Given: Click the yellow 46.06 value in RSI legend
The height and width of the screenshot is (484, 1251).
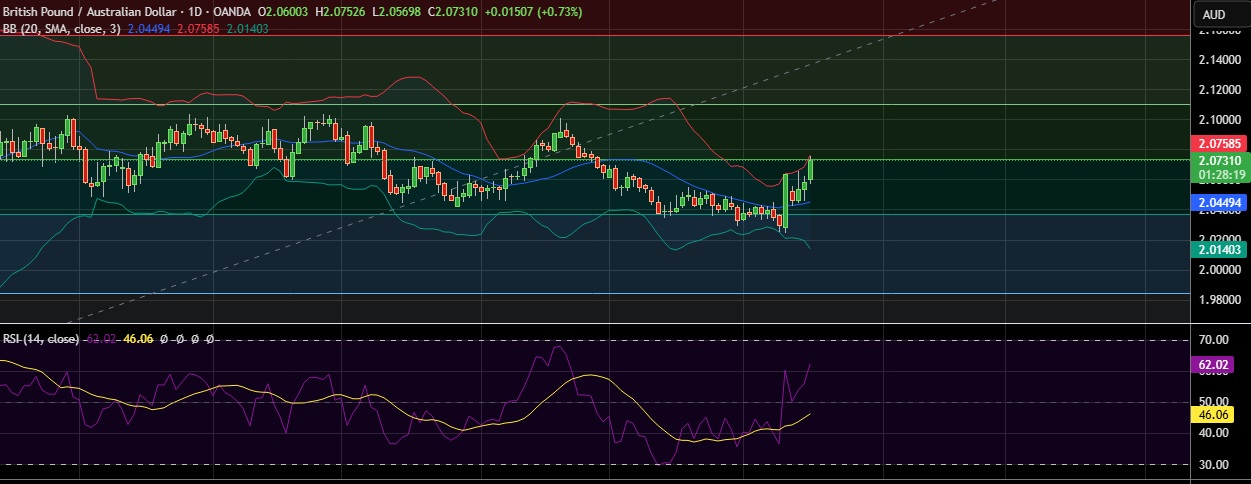Looking at the screenshot, I should (x=137, y=340).
